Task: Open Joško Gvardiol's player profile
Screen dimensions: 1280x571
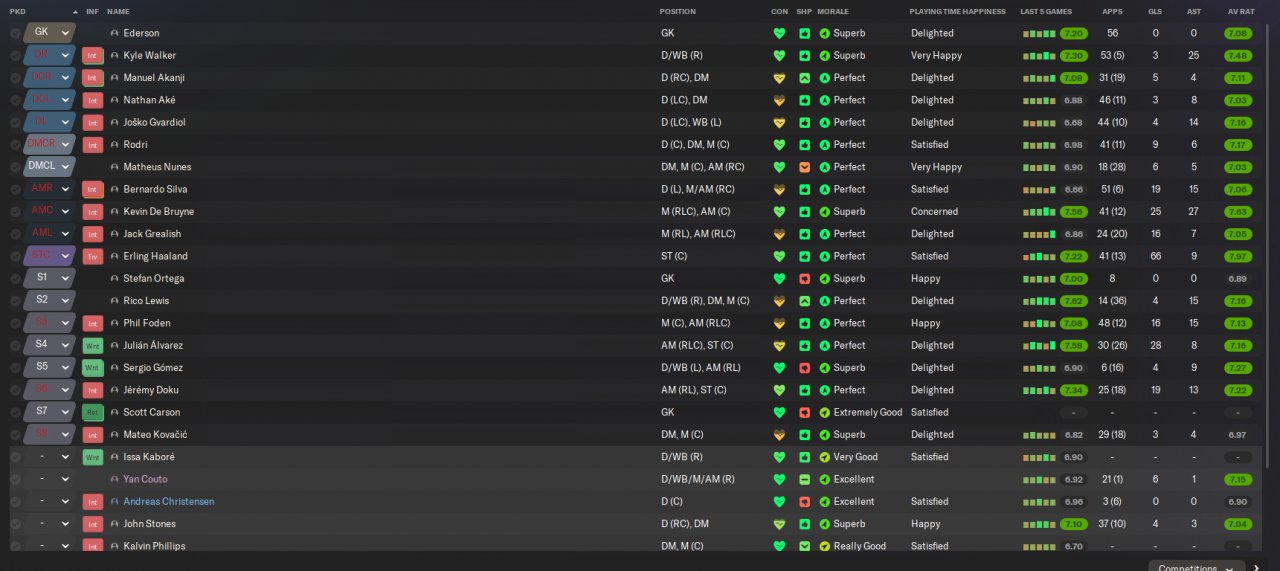Action: (154, 123)
